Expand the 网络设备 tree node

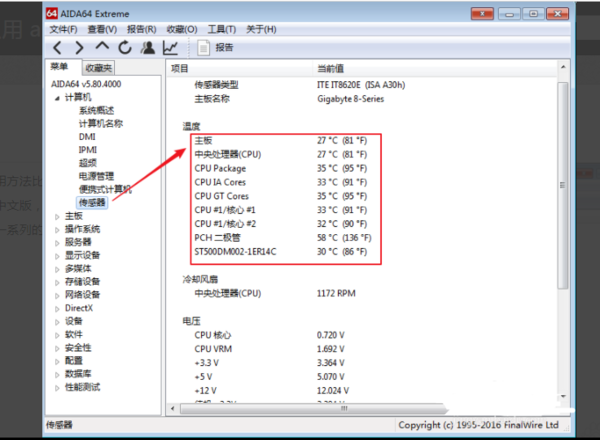click(x=57, y=295)
